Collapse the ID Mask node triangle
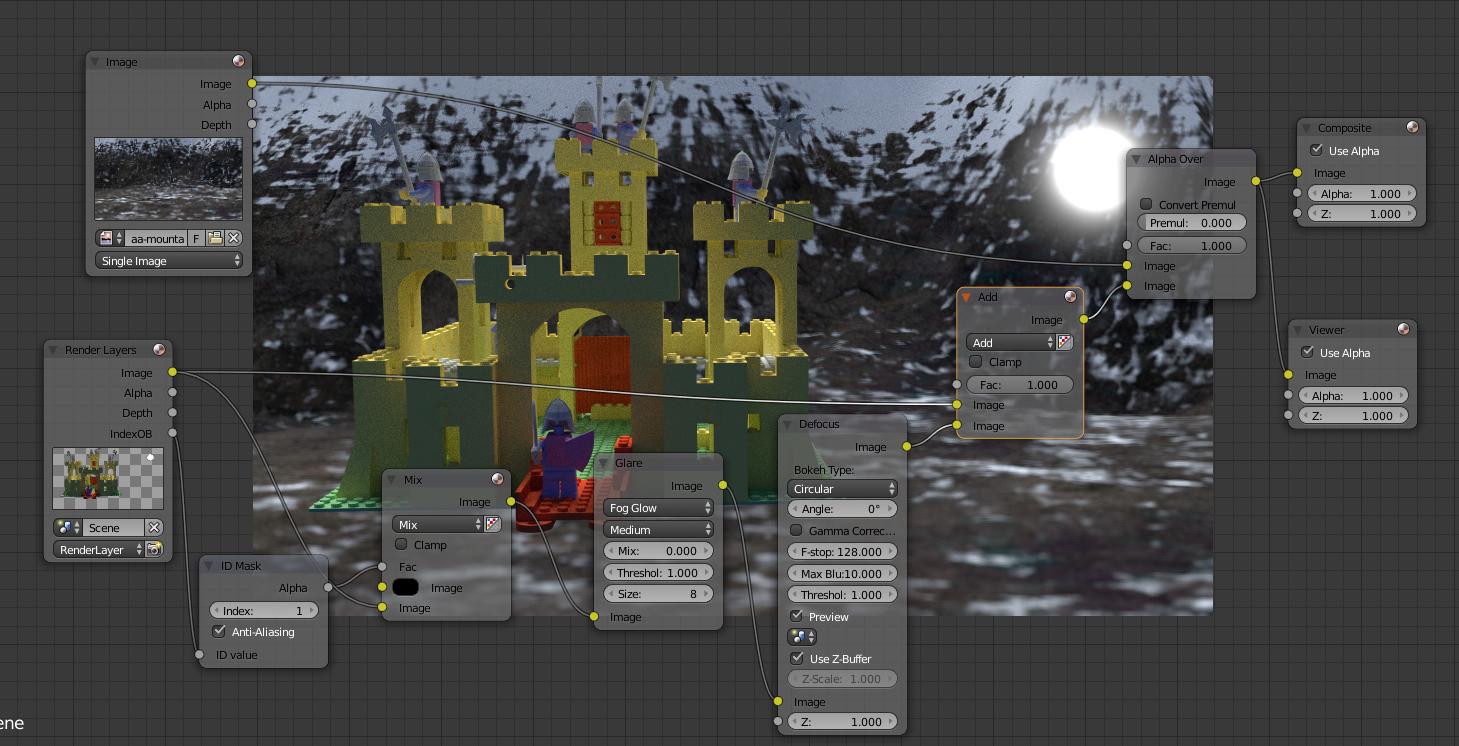Image resolution: width=1459 pixels, height=746 pixels. point(210,566)
